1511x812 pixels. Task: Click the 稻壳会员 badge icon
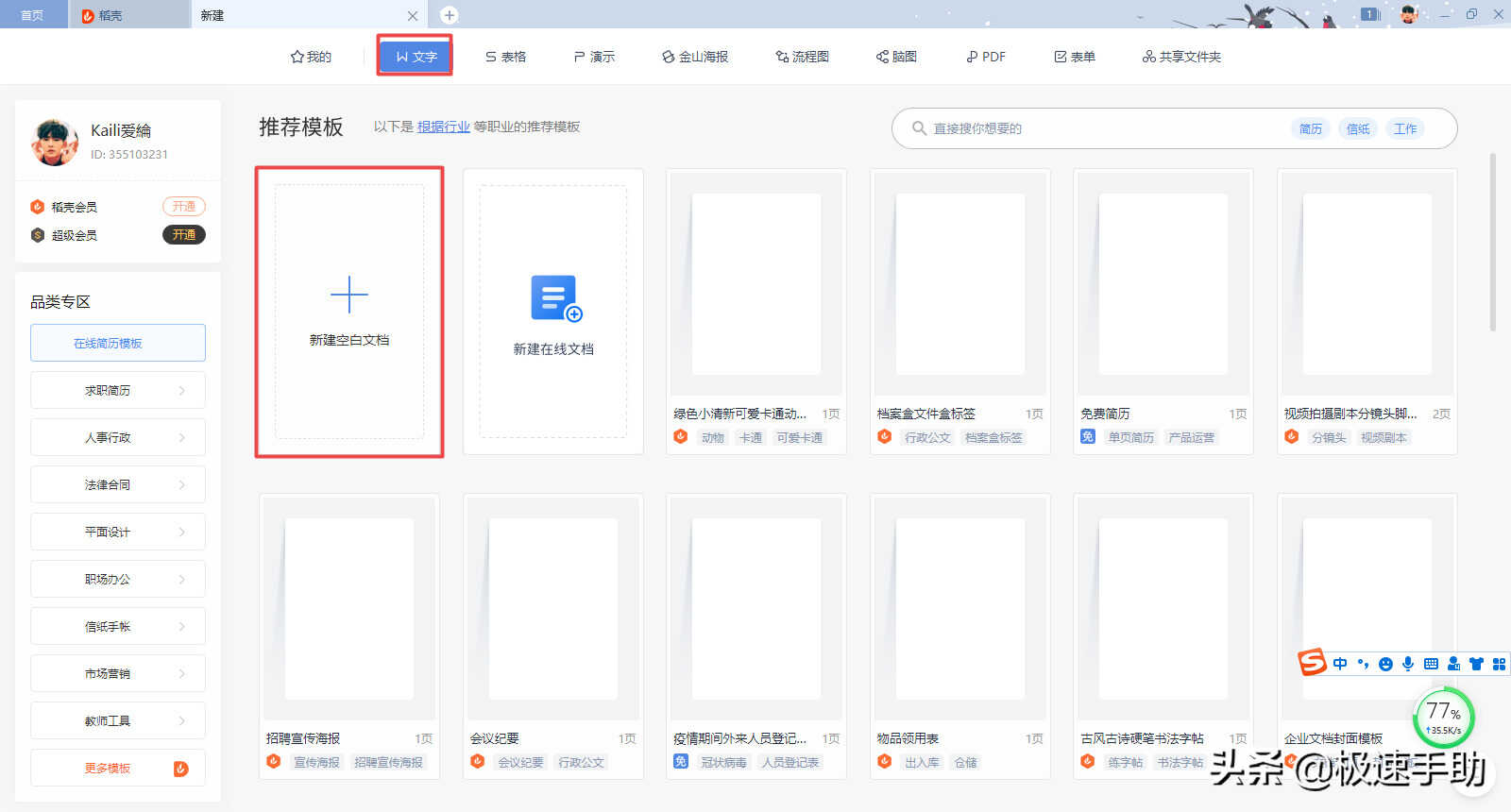[38, 207]
